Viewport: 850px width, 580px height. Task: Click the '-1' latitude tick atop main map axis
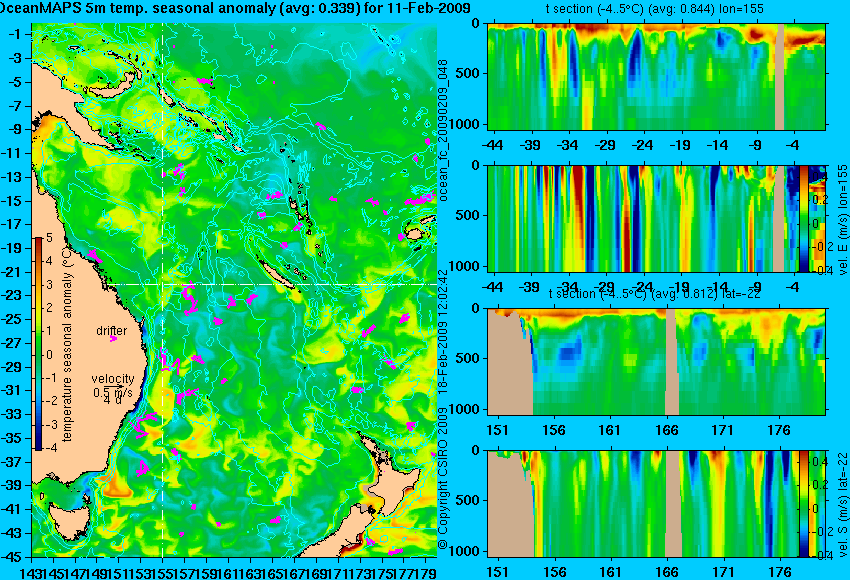tap(17, 34)
